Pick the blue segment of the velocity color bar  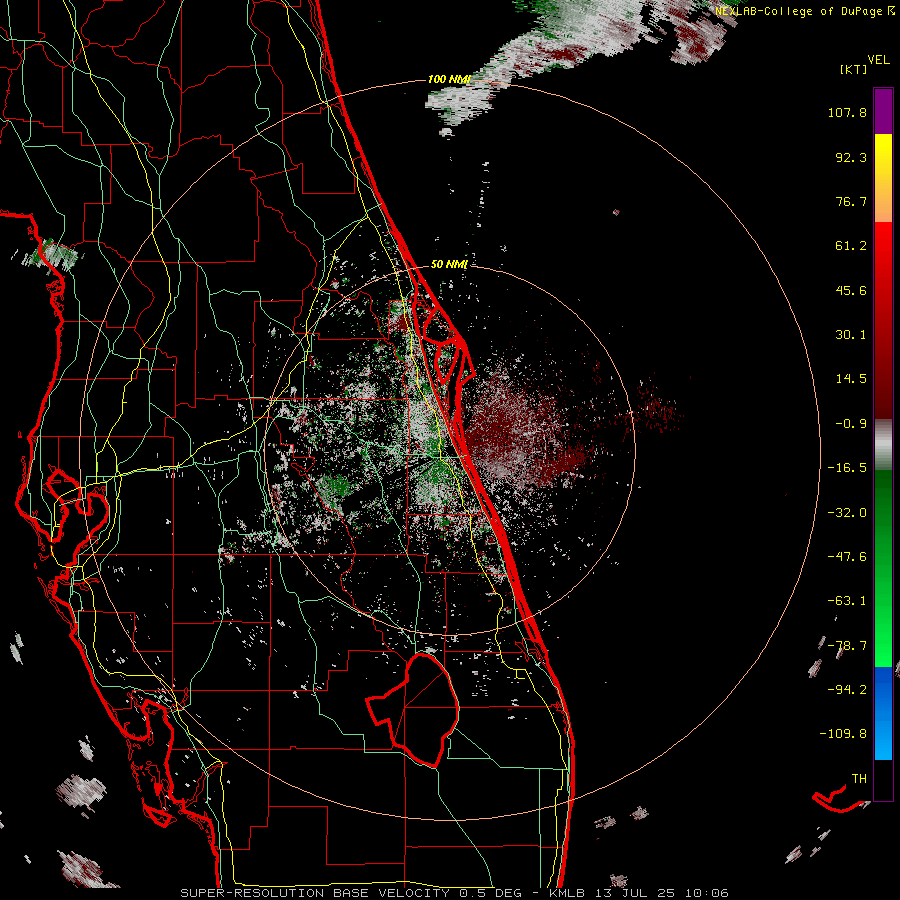click(883, 713)
